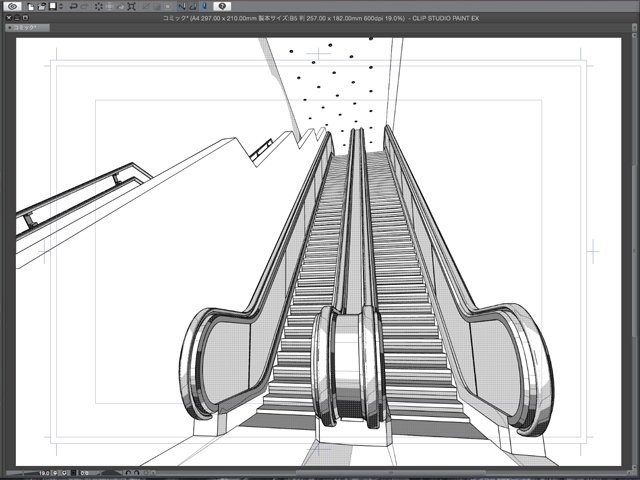Close the canvas window with X button
Image resolution: width=640 pixels, height=480 pixels.
click(9, 18)
